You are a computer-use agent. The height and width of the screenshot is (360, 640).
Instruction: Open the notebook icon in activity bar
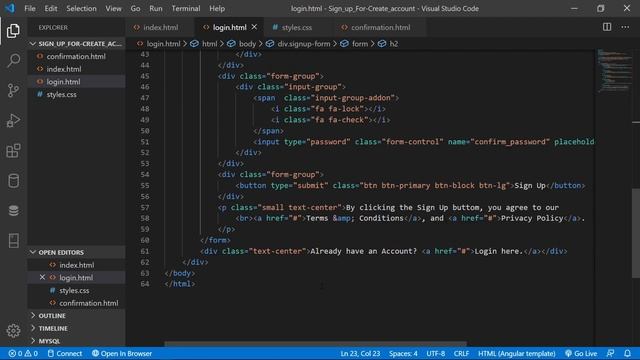click(13, 241)
